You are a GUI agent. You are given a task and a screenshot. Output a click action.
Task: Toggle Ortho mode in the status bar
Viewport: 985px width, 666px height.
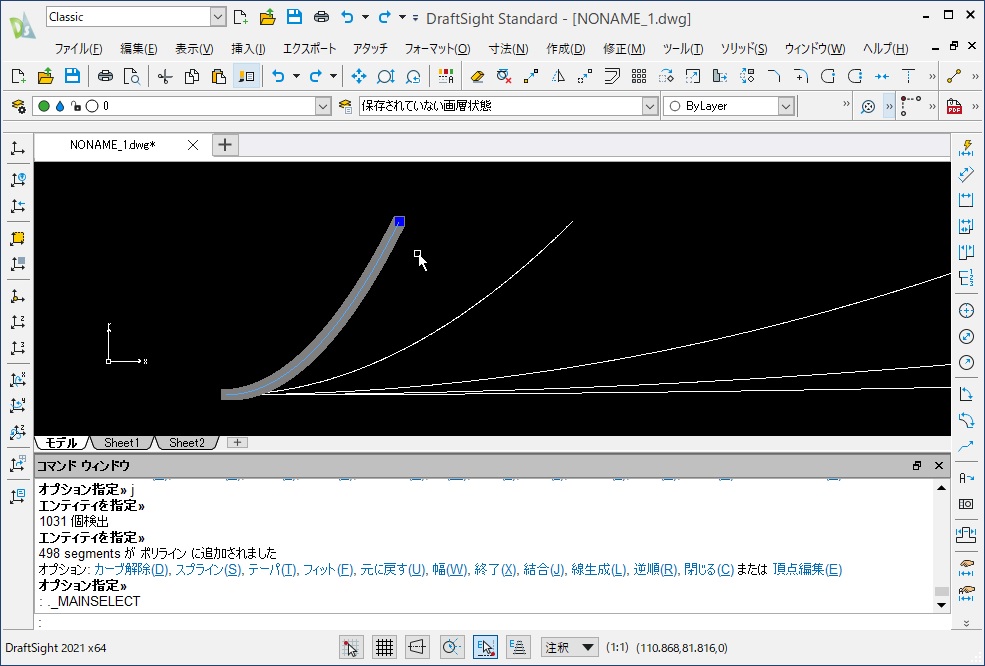[x=418, y=647]
